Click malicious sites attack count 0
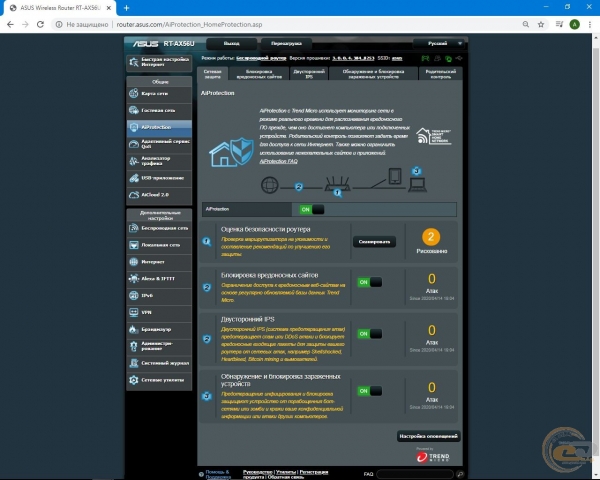 (x=432, y=279)
